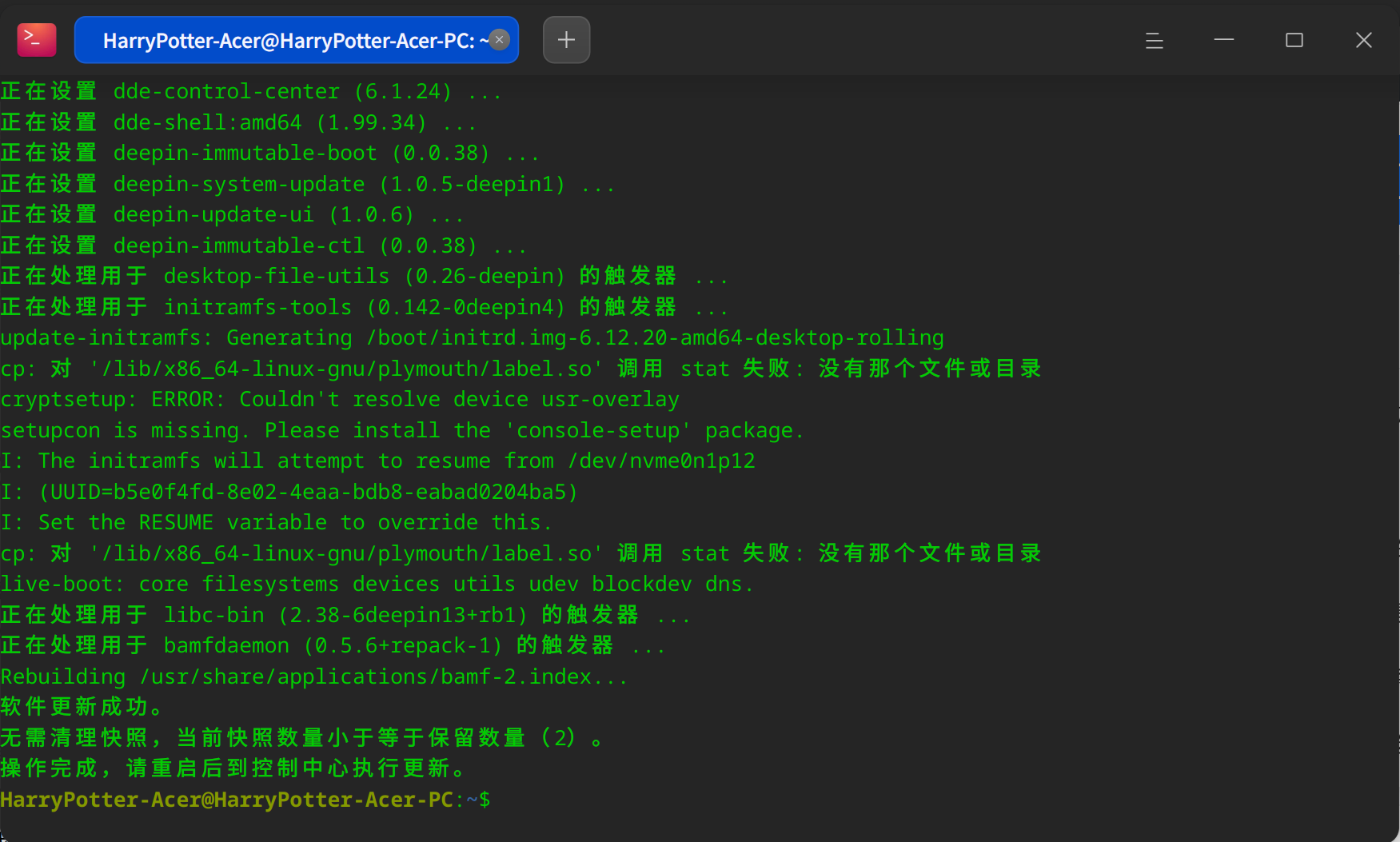
Task: Click the dde-shell:amd64 (1.99.34) line
Action: point(238,122)
